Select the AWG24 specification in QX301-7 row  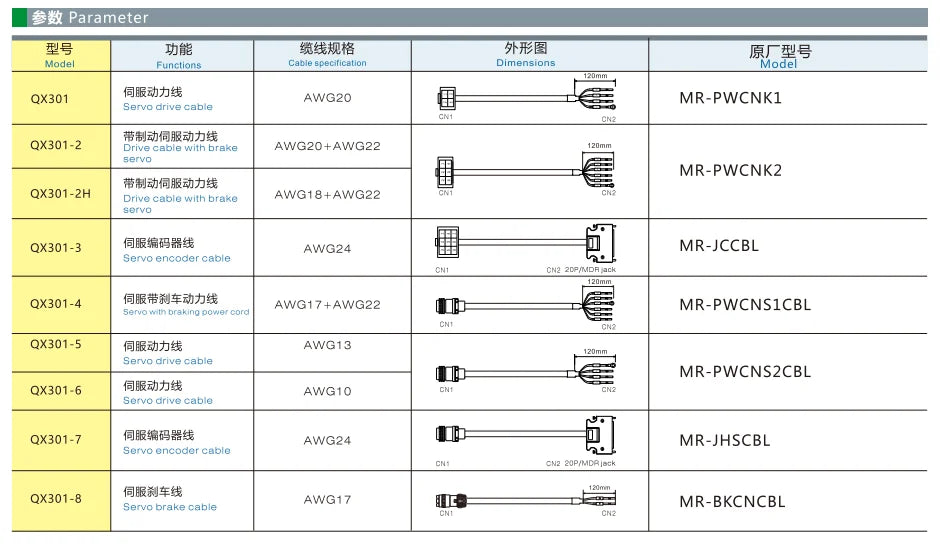327,441
